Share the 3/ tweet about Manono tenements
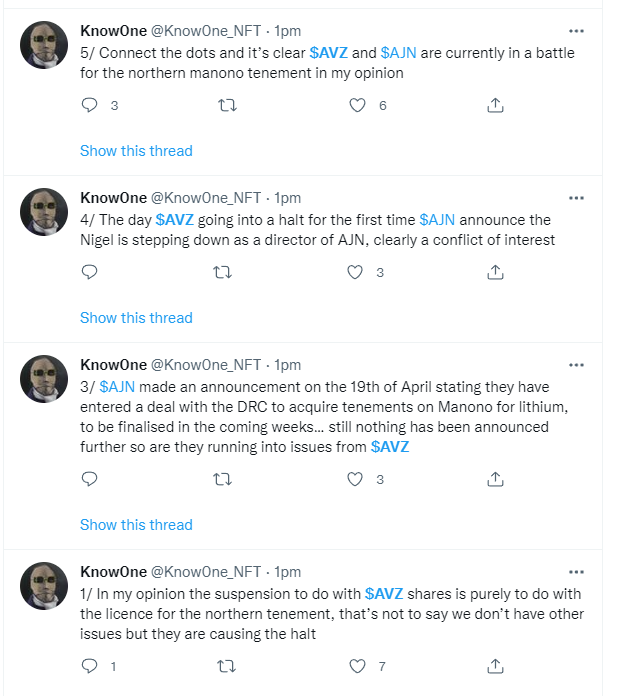Image resolution: width=628 pixels, height=696 pixels. coord(494,479)
